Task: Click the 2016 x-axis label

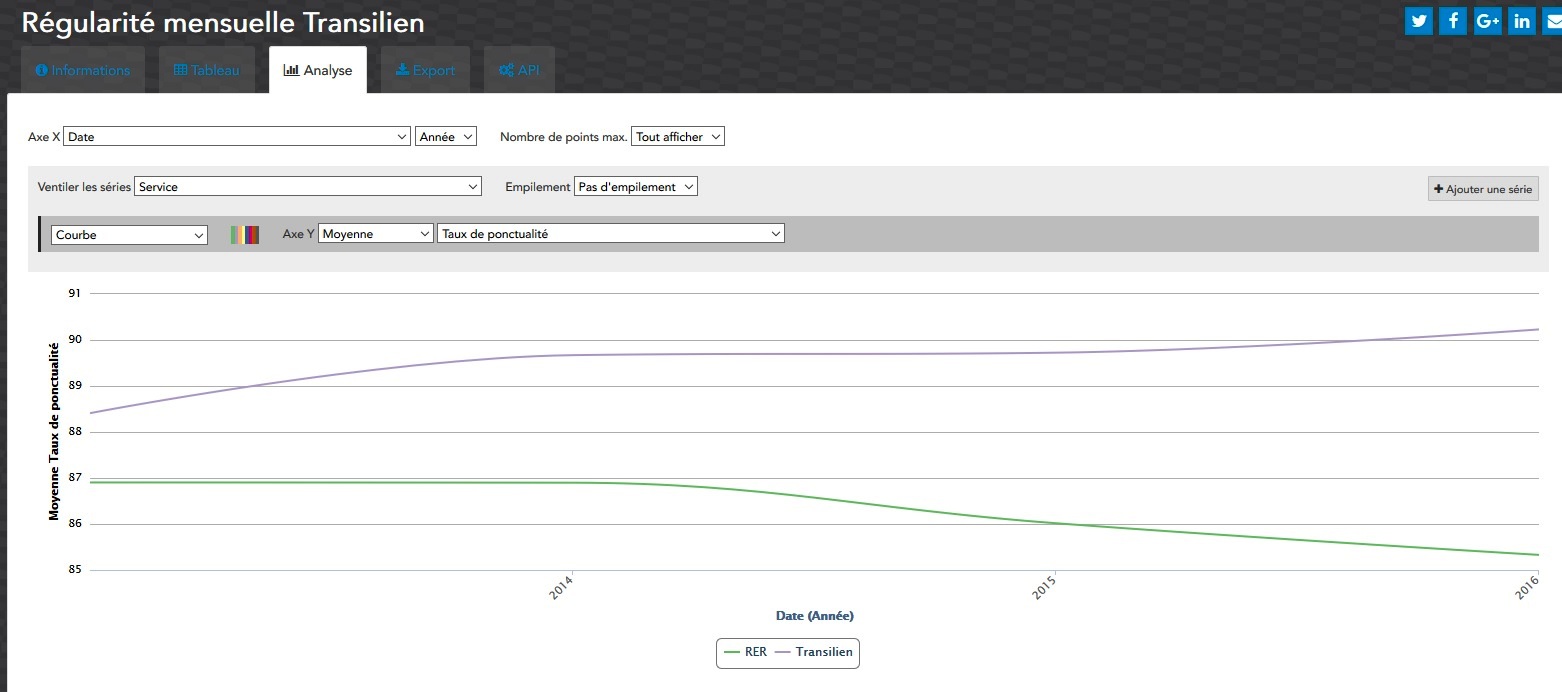Action: (1527, 588)
